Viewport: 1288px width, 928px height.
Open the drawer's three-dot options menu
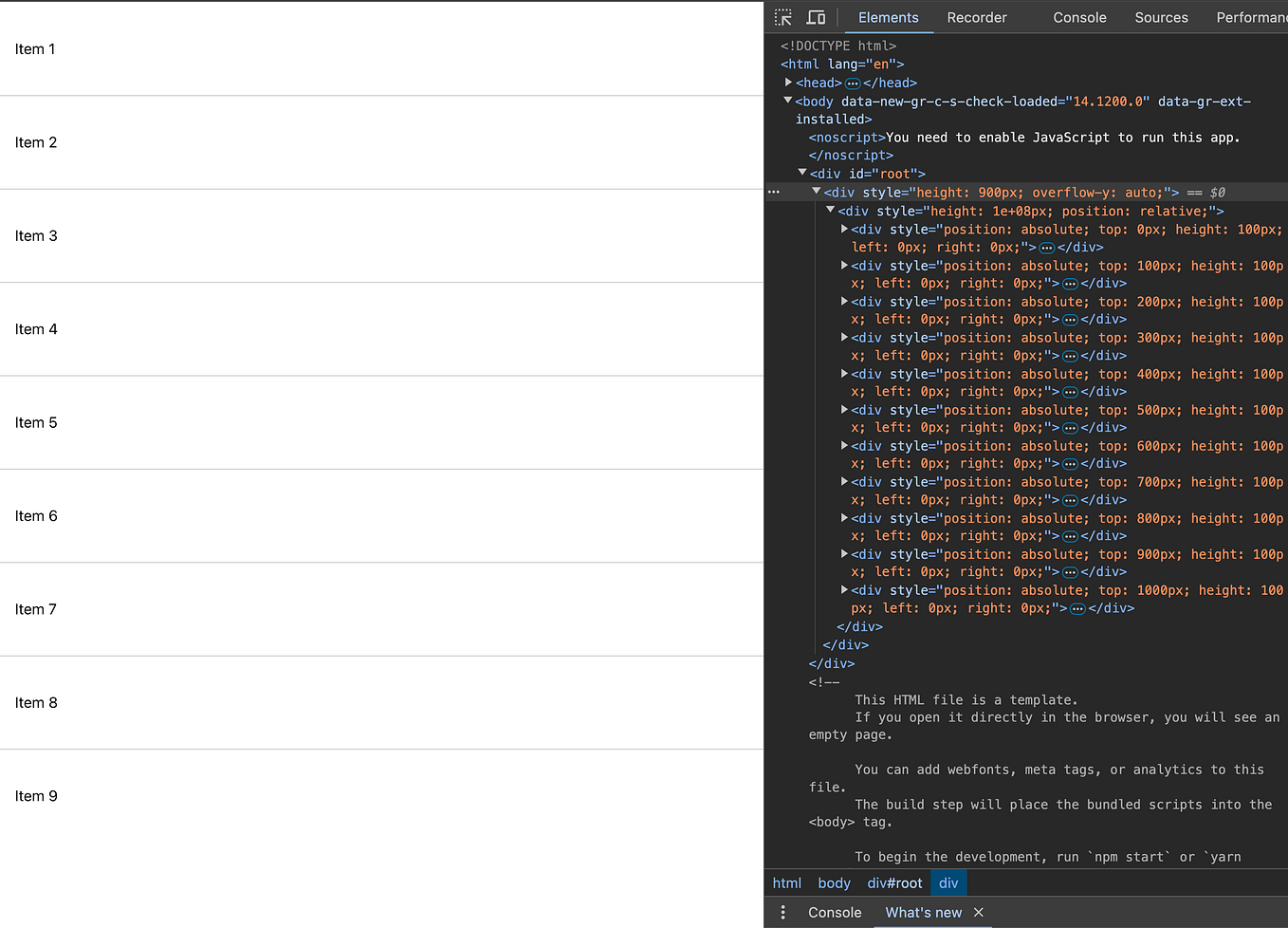[x=782, y=912]
